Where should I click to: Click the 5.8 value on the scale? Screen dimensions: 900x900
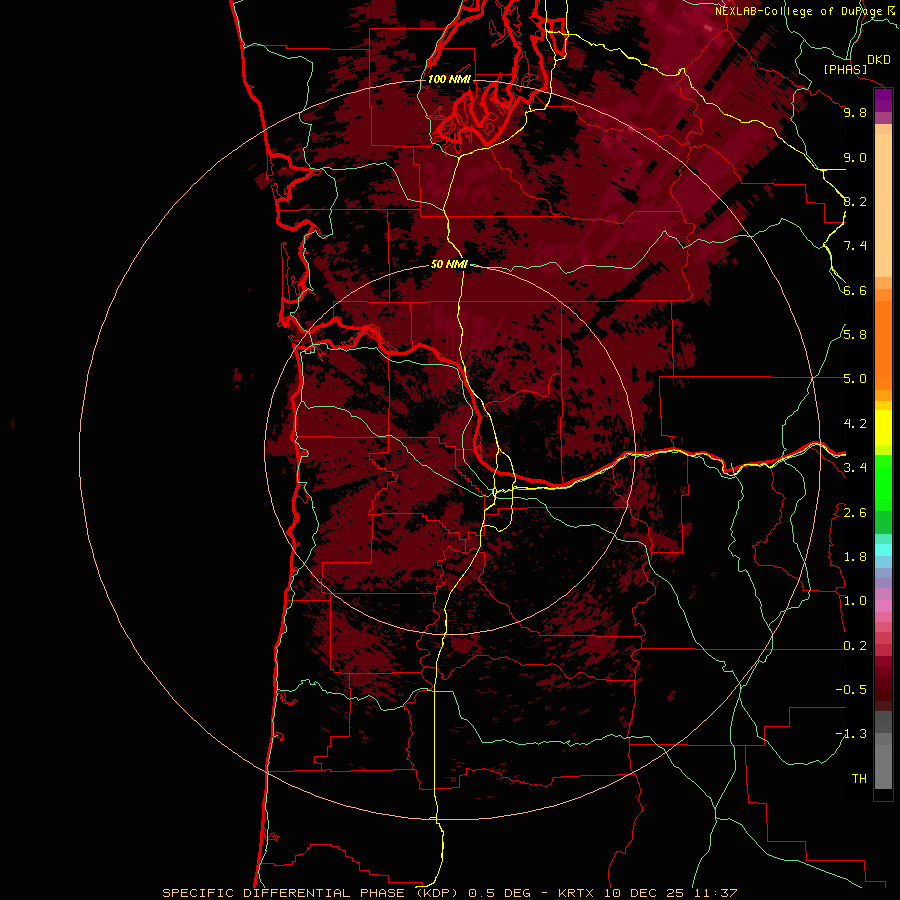[855, 335]
